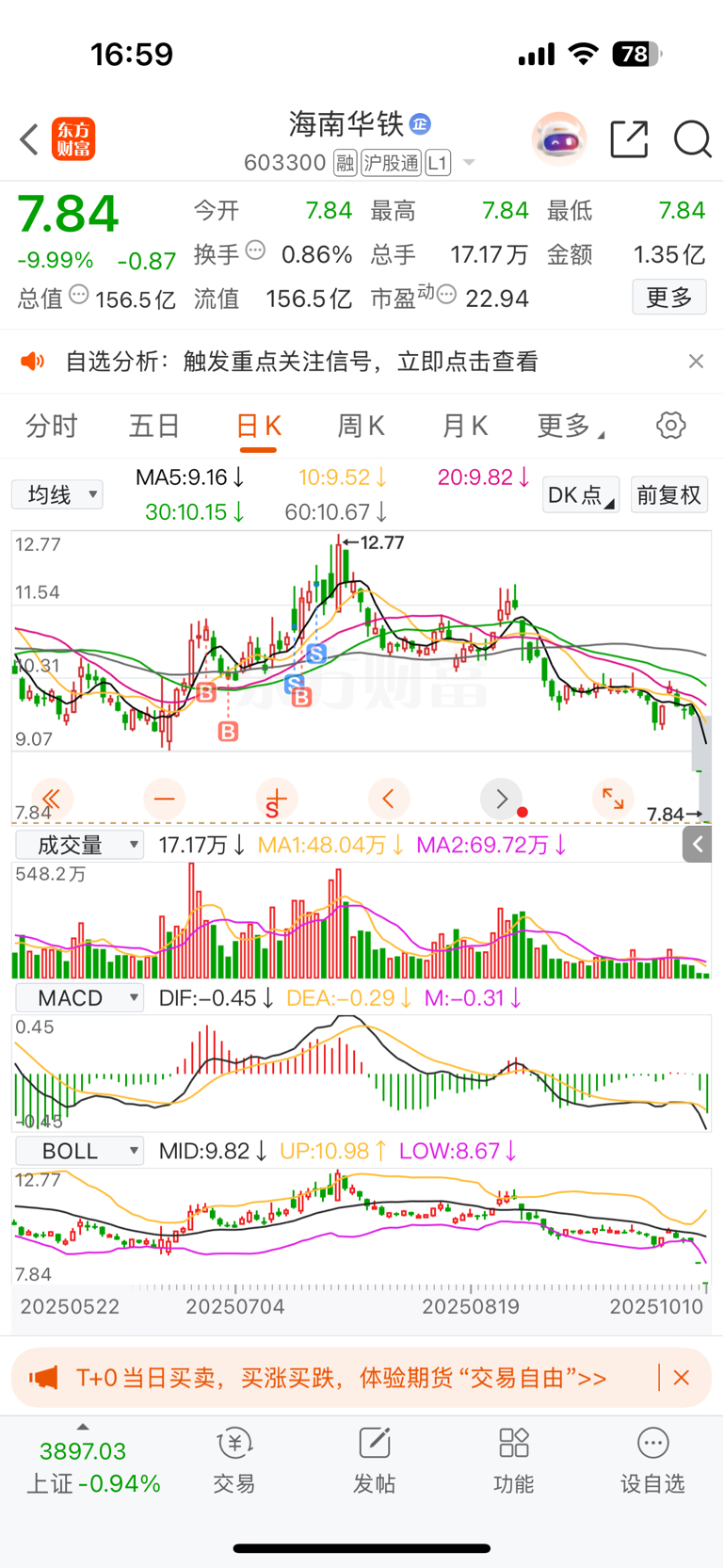Open the BOLL indicator dropdown
This screenshot has width=724, height=1568.
click(79, 1151)
